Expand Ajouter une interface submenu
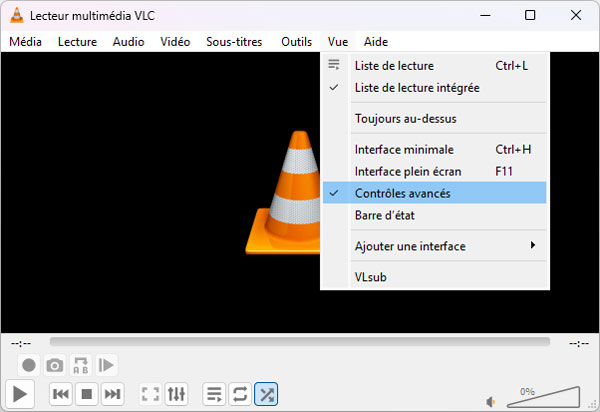 [x=434, y=246]
